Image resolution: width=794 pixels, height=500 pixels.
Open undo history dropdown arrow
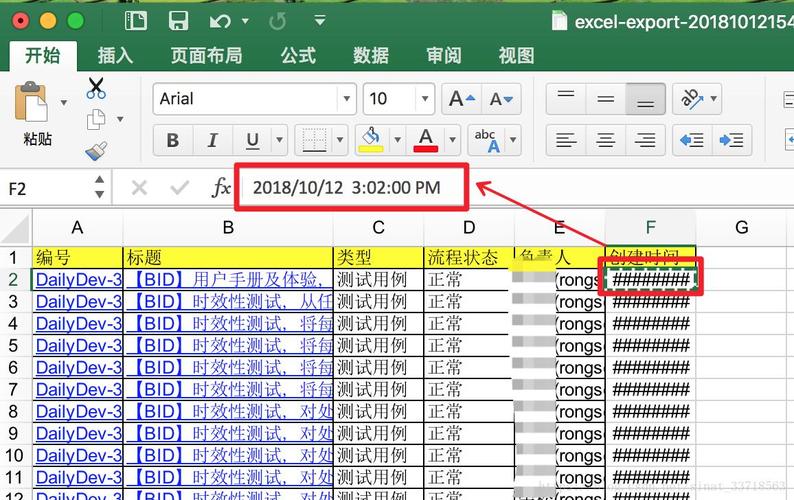coord(245,21)
